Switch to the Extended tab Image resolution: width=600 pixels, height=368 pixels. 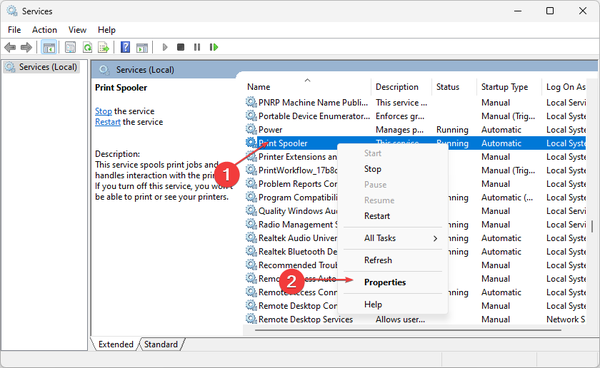pos(116,344)
